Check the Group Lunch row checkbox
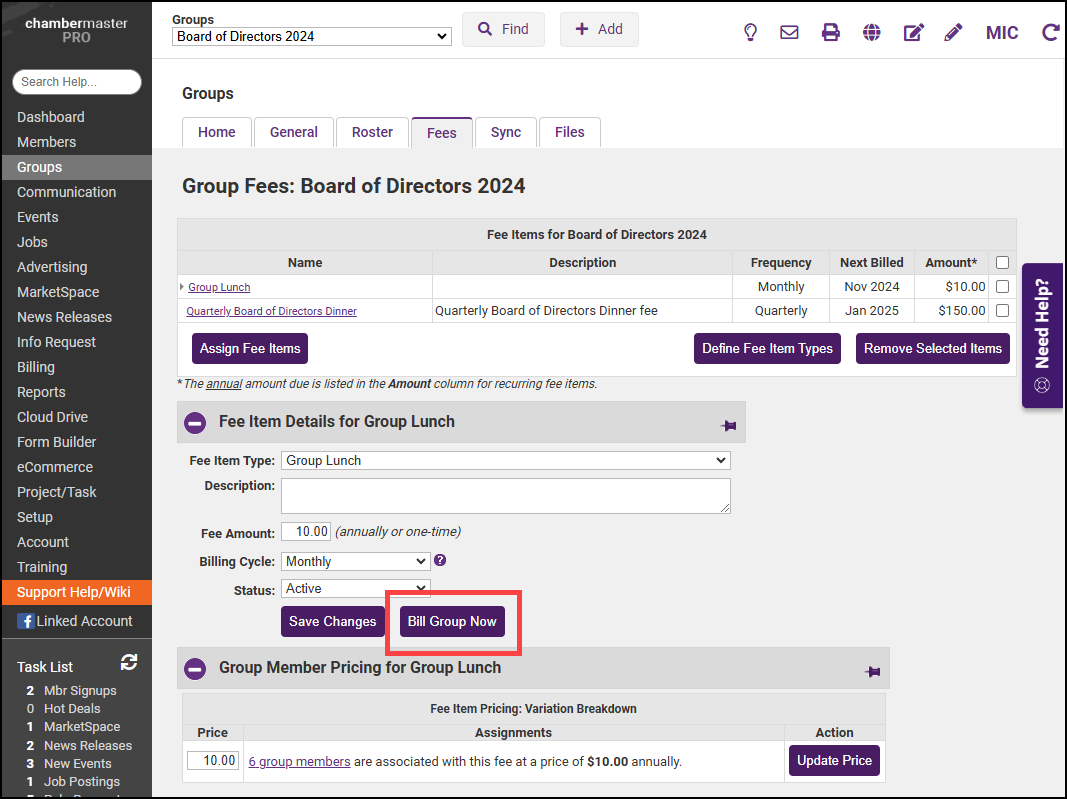This screenshot has height=799, width=1067. [x=1002, y=287]
